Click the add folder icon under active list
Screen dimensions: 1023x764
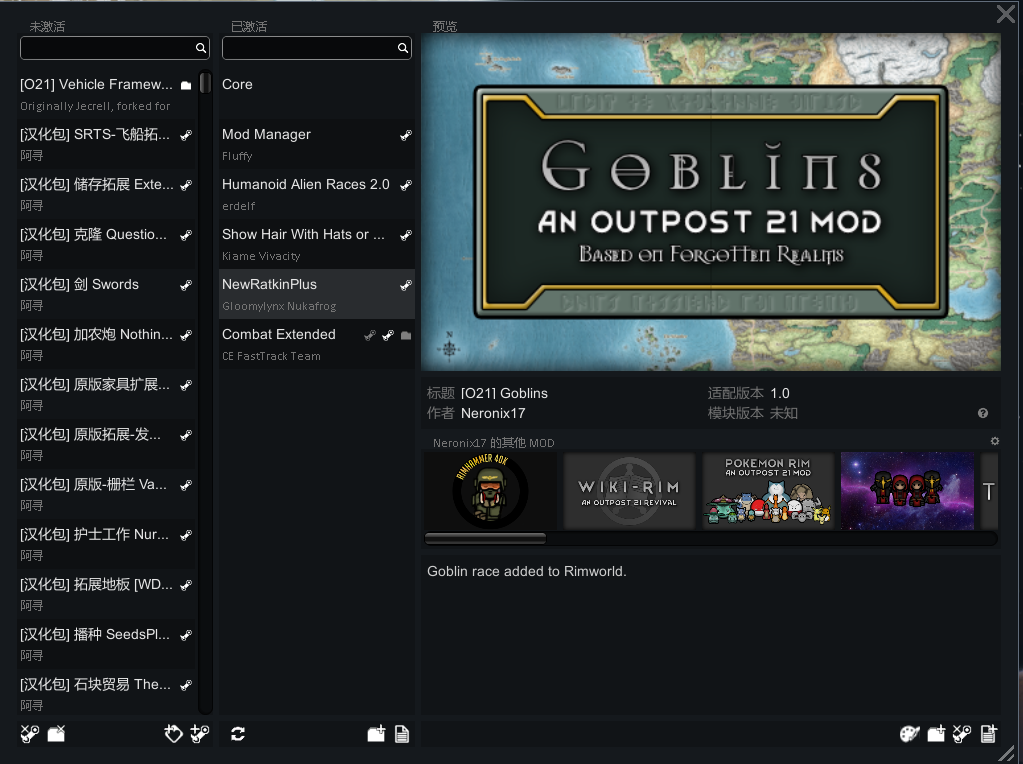pyautogui.click(x=376, y=734)
